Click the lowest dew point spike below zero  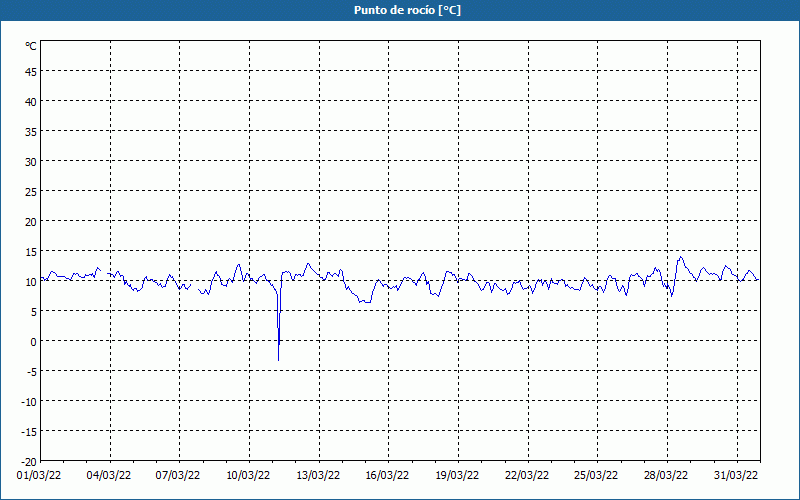[279, 360]
